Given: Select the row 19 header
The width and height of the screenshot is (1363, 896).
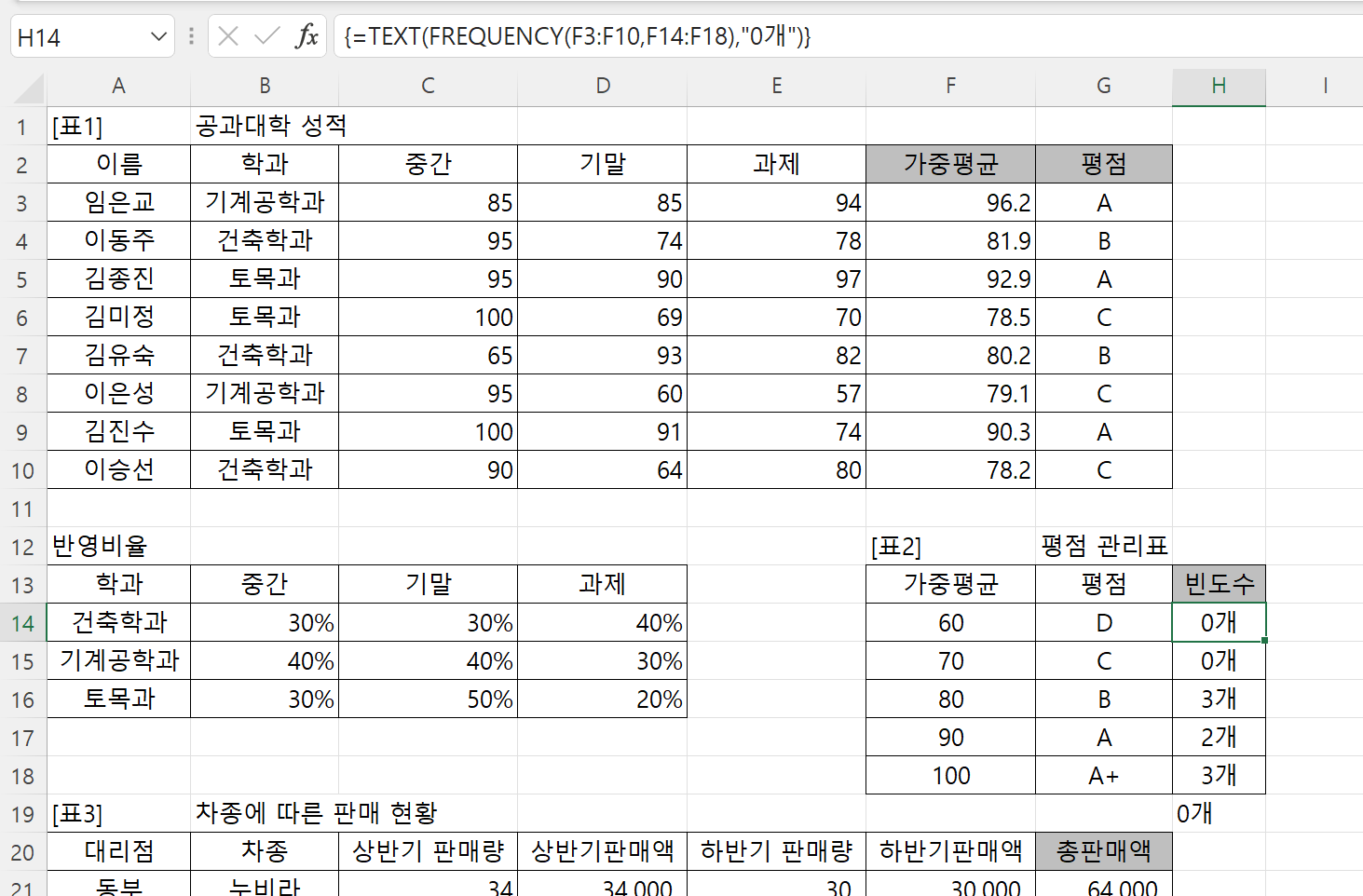Looking at the screenshot, I should click(23, 814).
